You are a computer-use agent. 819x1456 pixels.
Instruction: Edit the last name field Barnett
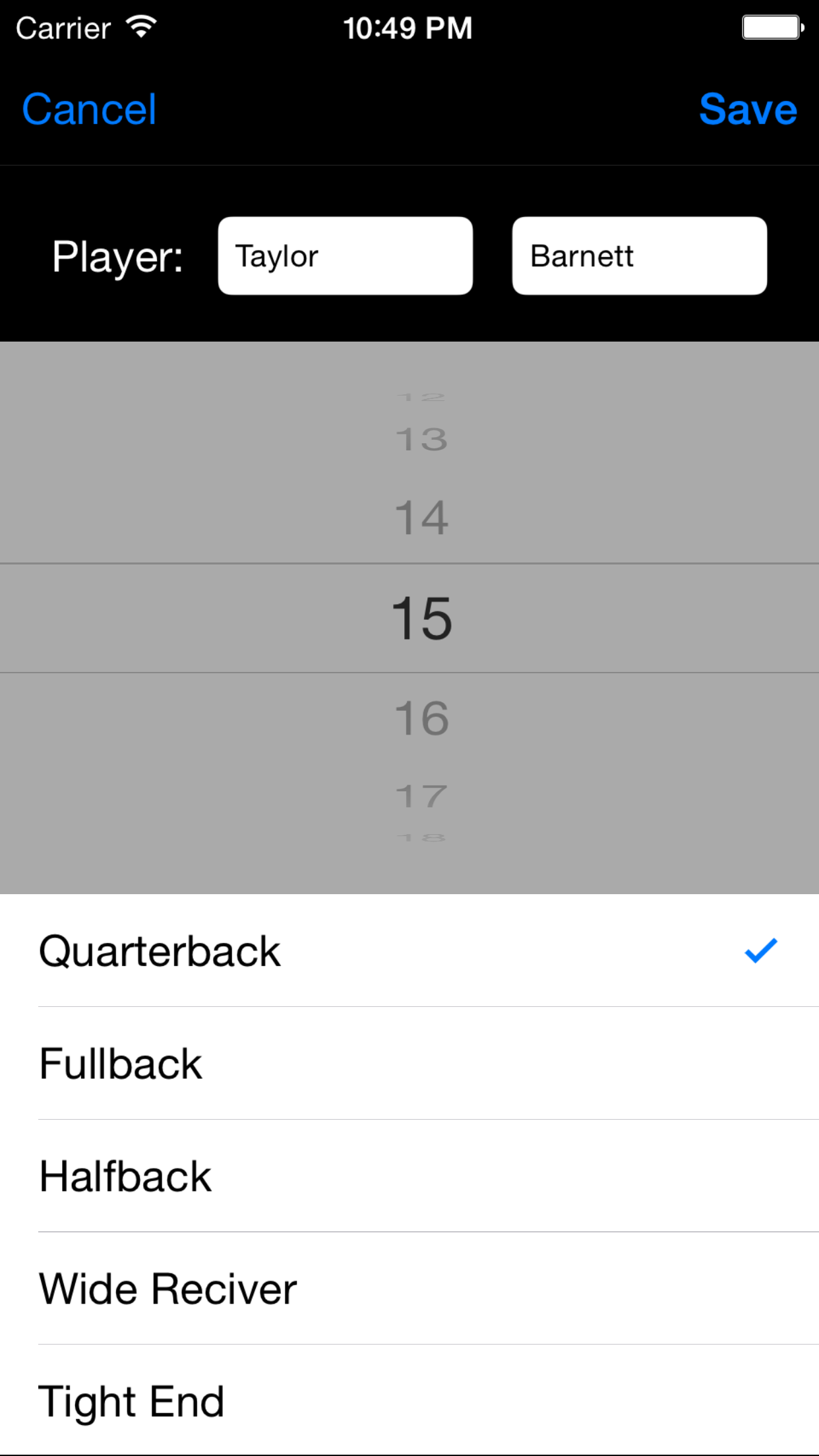pyautogui.click(x=639, y=256)
